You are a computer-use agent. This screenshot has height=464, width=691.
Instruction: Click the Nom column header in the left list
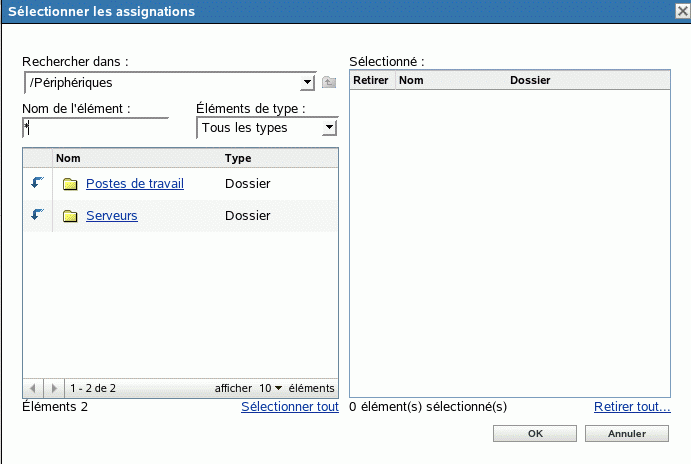68,158
